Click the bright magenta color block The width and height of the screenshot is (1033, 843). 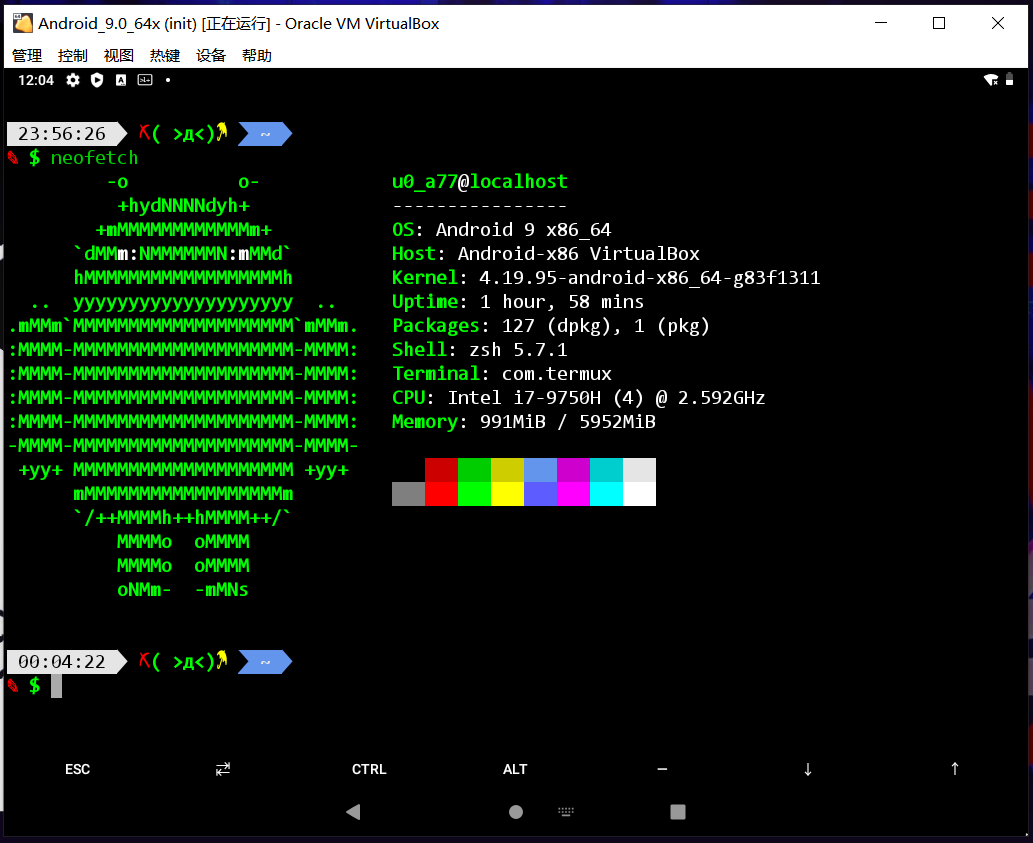tap(573, 494)
